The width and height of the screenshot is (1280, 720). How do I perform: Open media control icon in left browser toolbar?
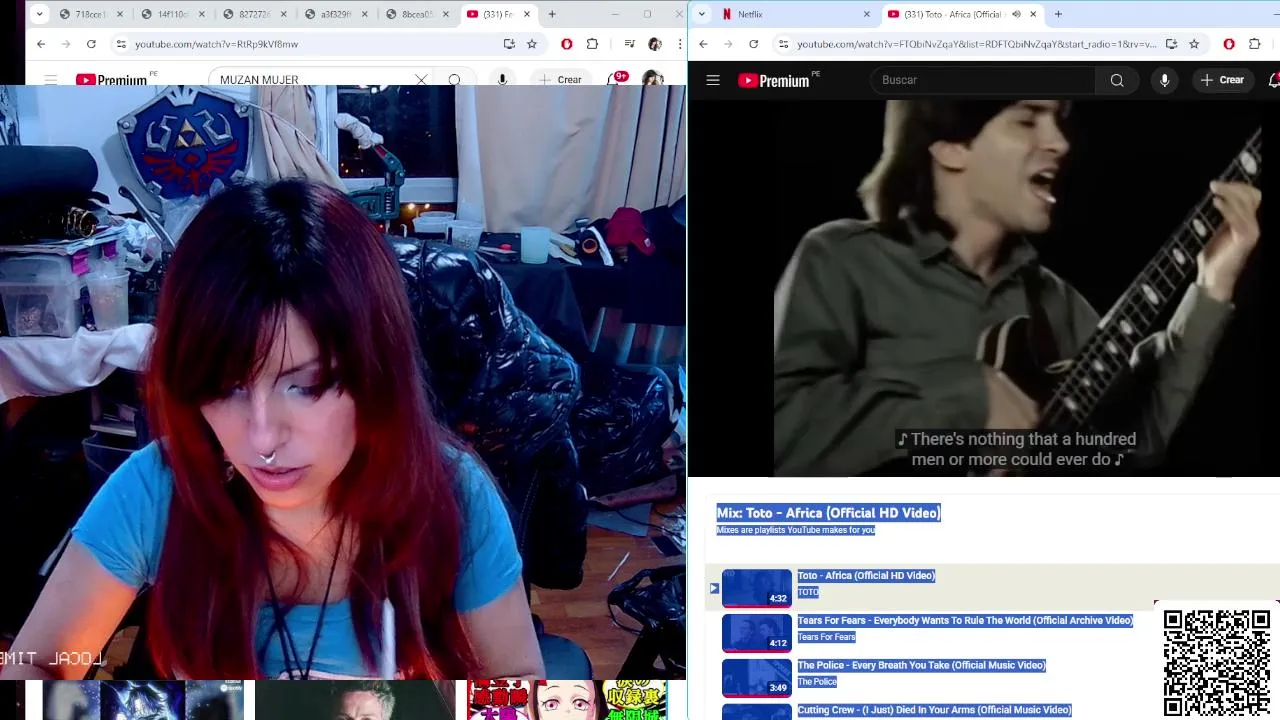click(x=629, y=44)
